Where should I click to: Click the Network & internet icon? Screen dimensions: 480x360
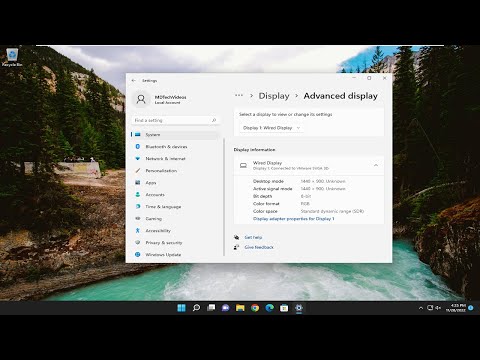(138, 158)
